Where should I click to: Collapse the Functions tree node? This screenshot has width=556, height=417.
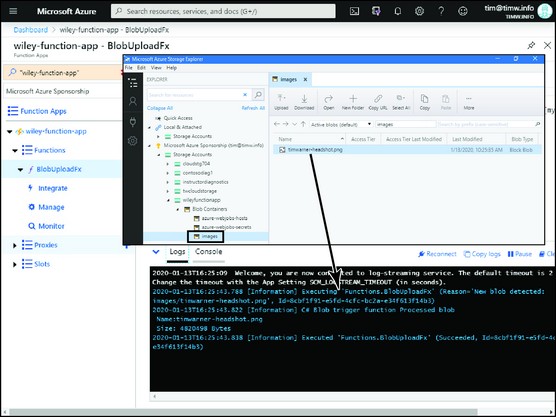(x=15, y=150)
